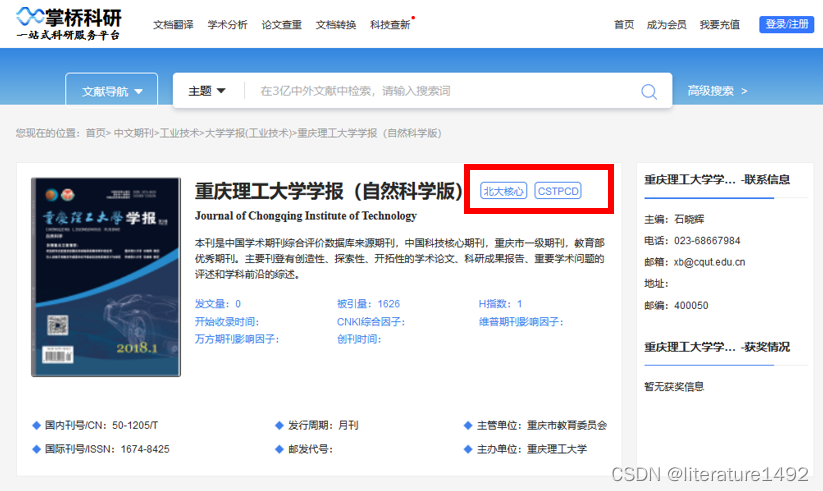Click breadcrumb 工业技术 link
The image size is (823, 491).
click(180, 133)
